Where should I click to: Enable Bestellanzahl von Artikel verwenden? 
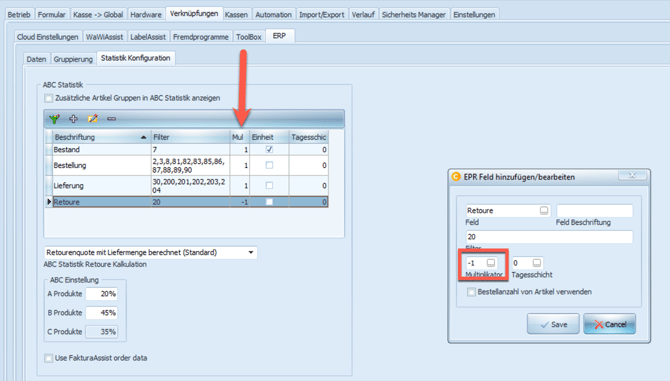point(471,292)
